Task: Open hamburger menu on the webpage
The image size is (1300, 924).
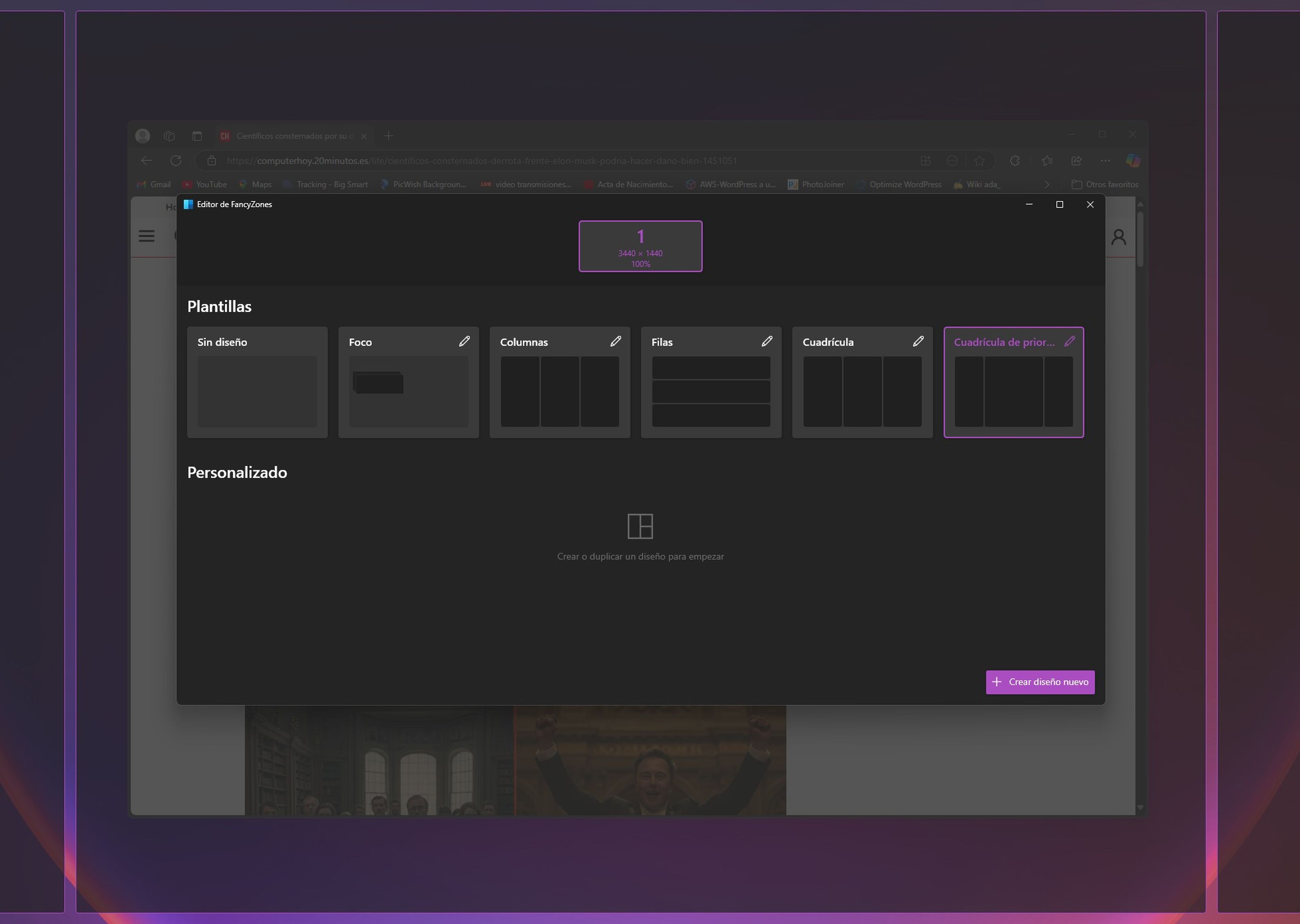Action: click(x=146, y=236)
